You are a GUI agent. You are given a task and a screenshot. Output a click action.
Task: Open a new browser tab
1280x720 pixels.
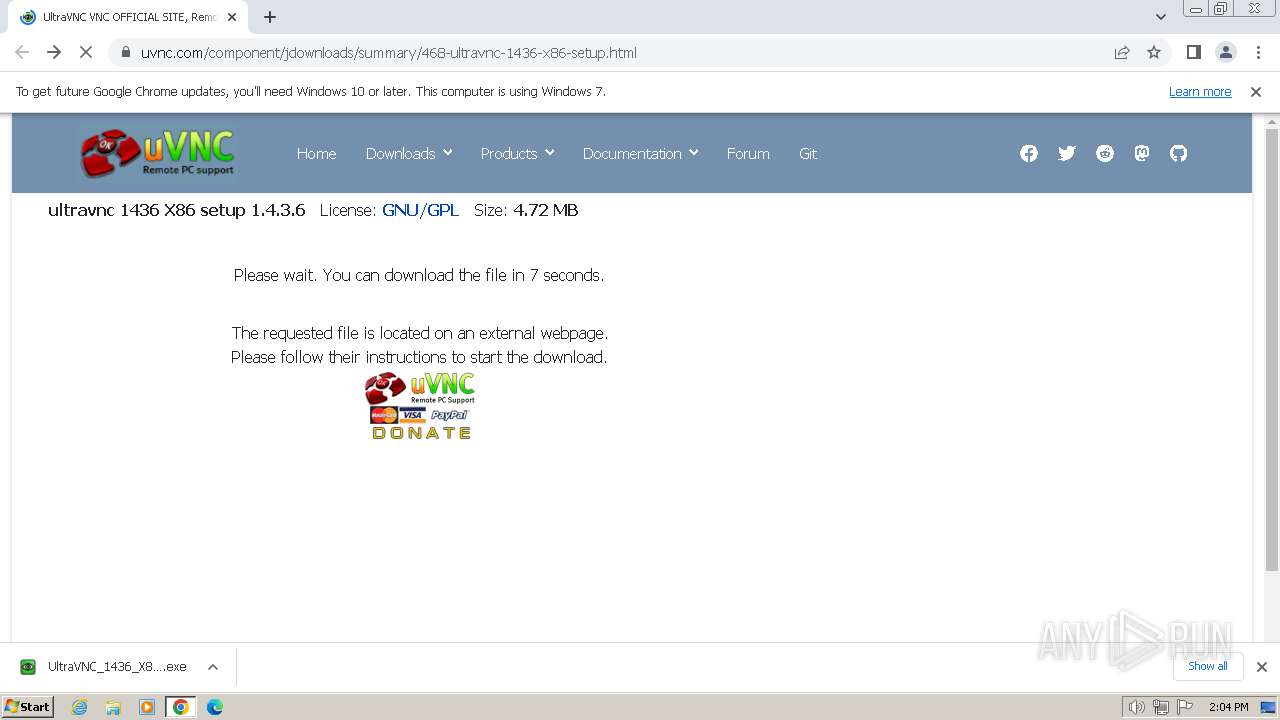tap(270, 17)
